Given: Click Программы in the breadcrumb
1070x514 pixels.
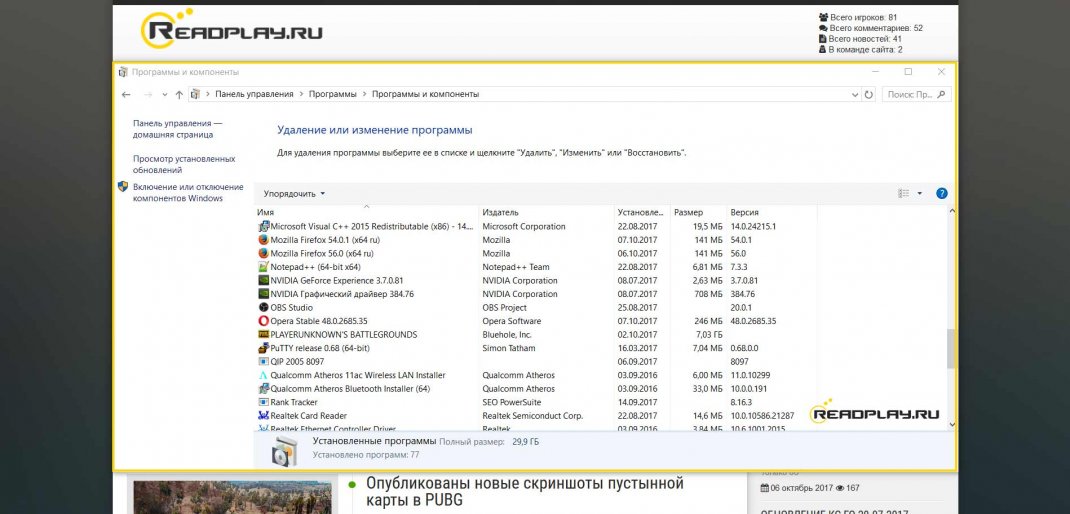Looking at the screenshot, I should [332, 94].
